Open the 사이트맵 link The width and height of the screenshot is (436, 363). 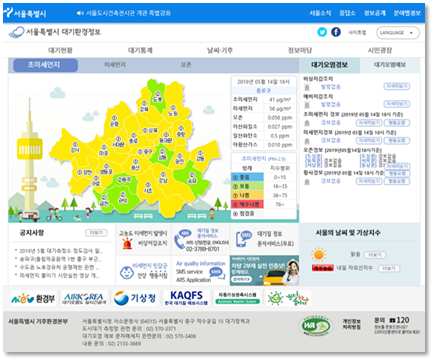357,32
